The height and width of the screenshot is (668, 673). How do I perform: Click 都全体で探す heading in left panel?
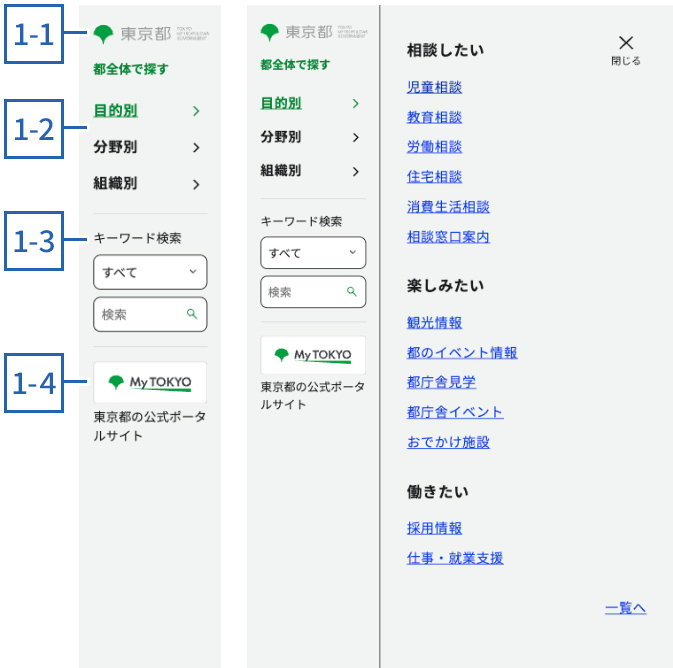131,69
